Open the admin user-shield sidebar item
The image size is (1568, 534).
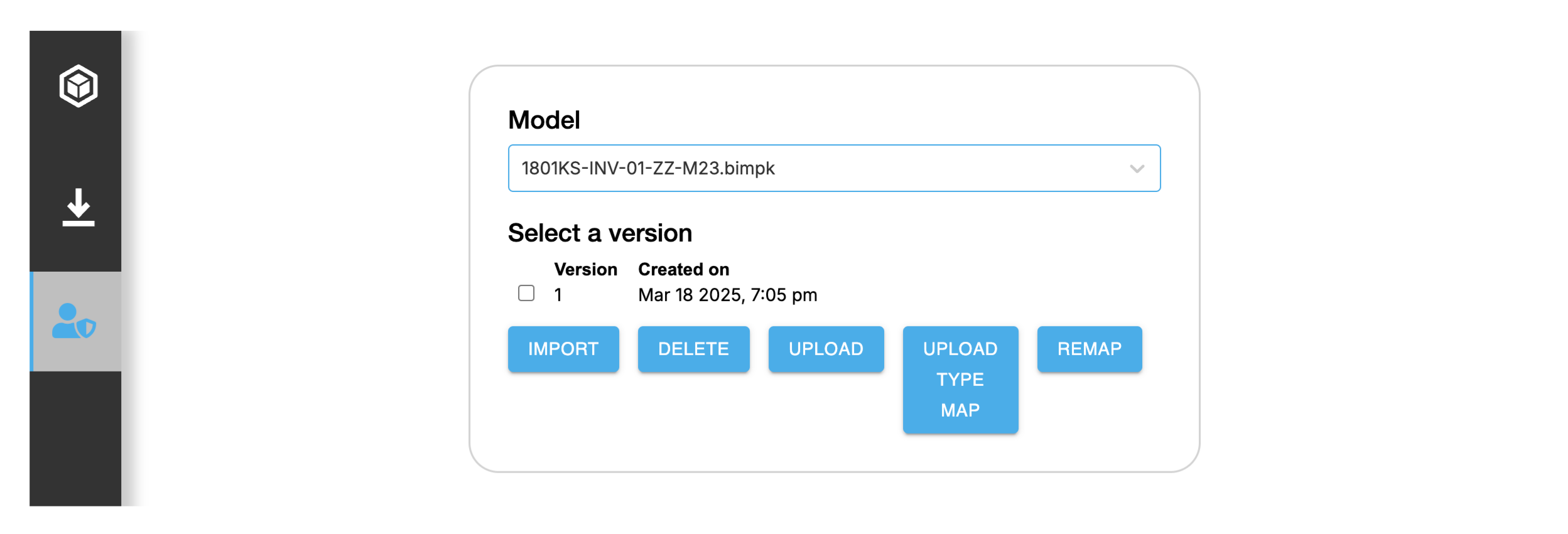(x=75, y=321)
